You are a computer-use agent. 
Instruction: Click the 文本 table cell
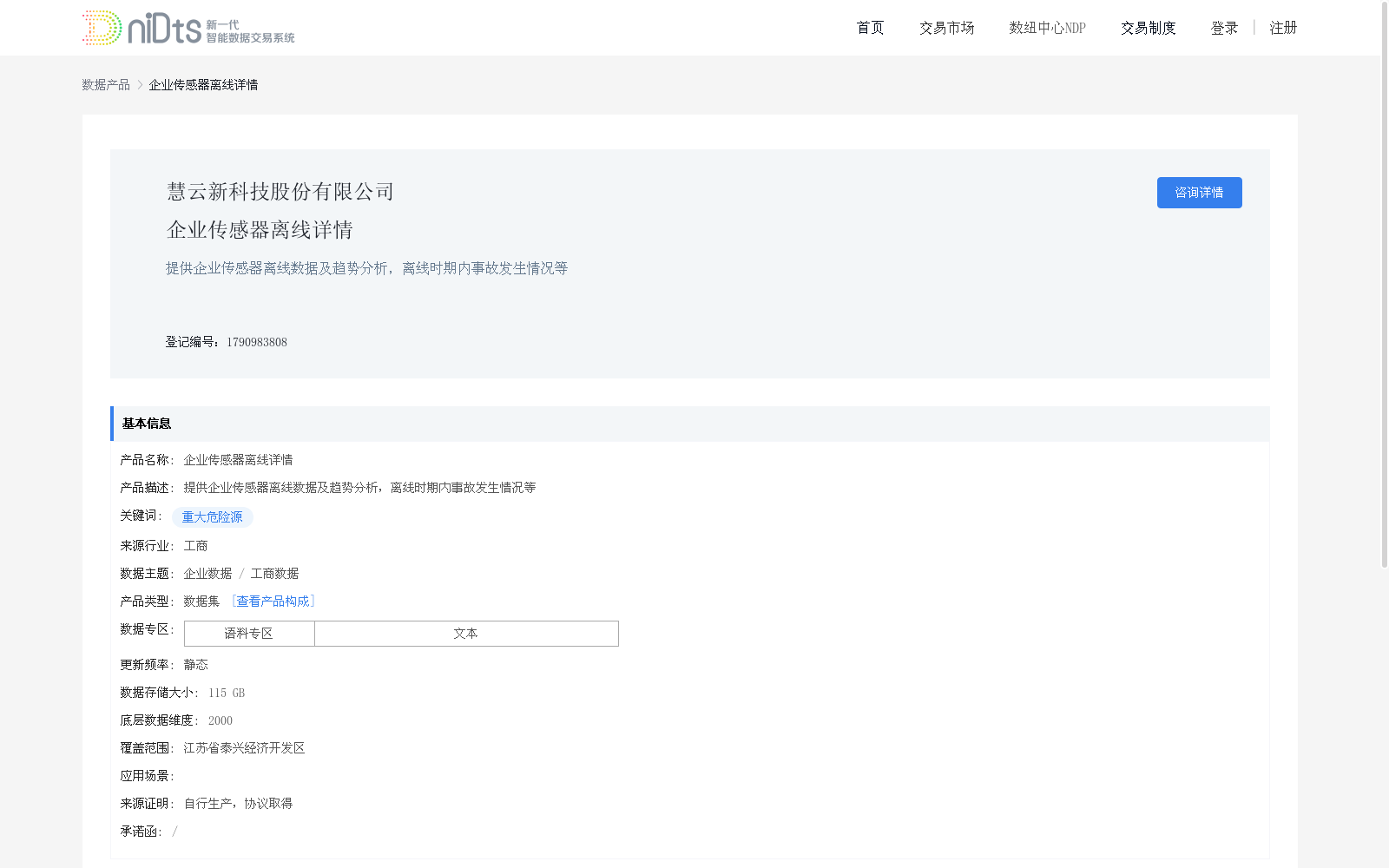(x=466, y=634)
